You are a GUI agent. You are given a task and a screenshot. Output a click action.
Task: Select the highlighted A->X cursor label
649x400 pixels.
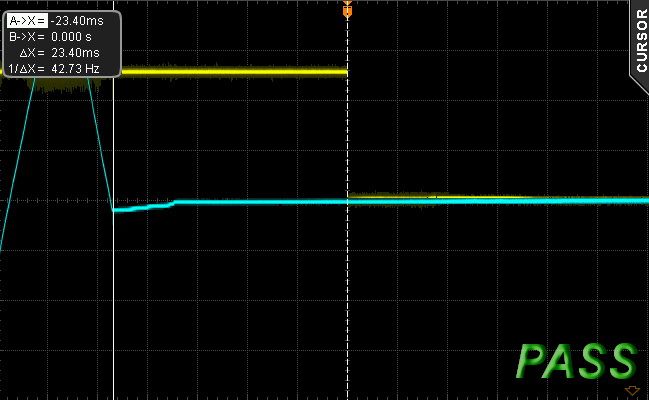point(27,20)
